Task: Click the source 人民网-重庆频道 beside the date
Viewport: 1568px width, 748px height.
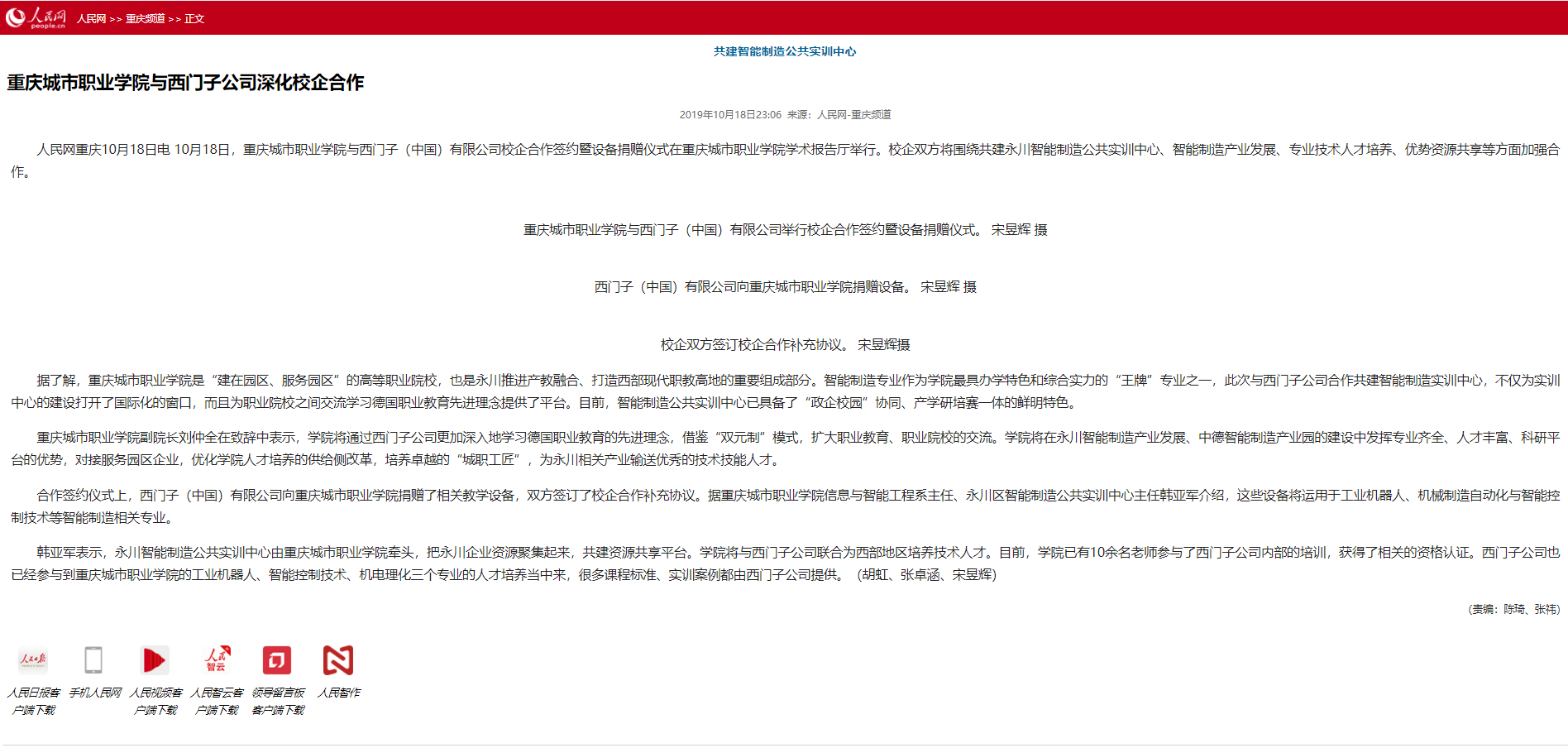Action: 853,115
